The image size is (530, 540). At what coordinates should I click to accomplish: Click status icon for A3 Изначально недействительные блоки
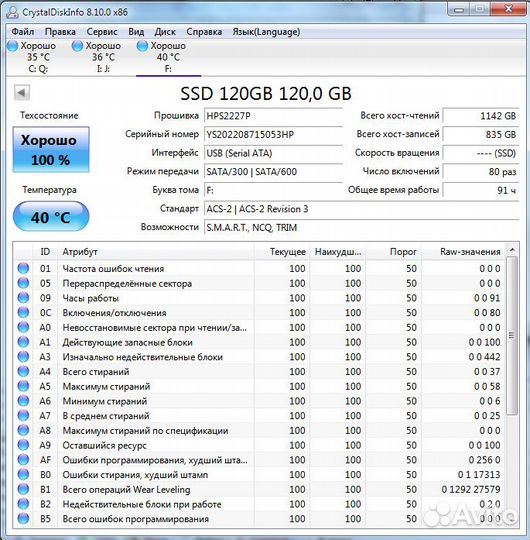pyautogui.click(x=23, y=357)
